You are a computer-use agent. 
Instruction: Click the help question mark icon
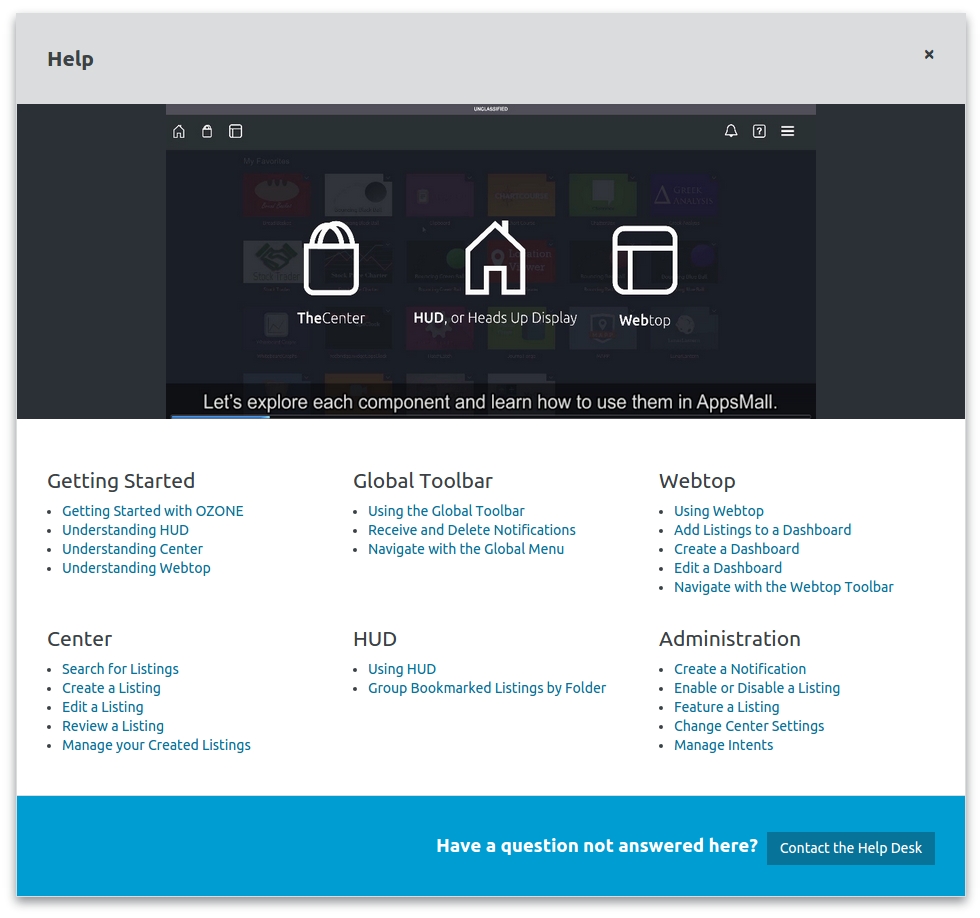759,131
